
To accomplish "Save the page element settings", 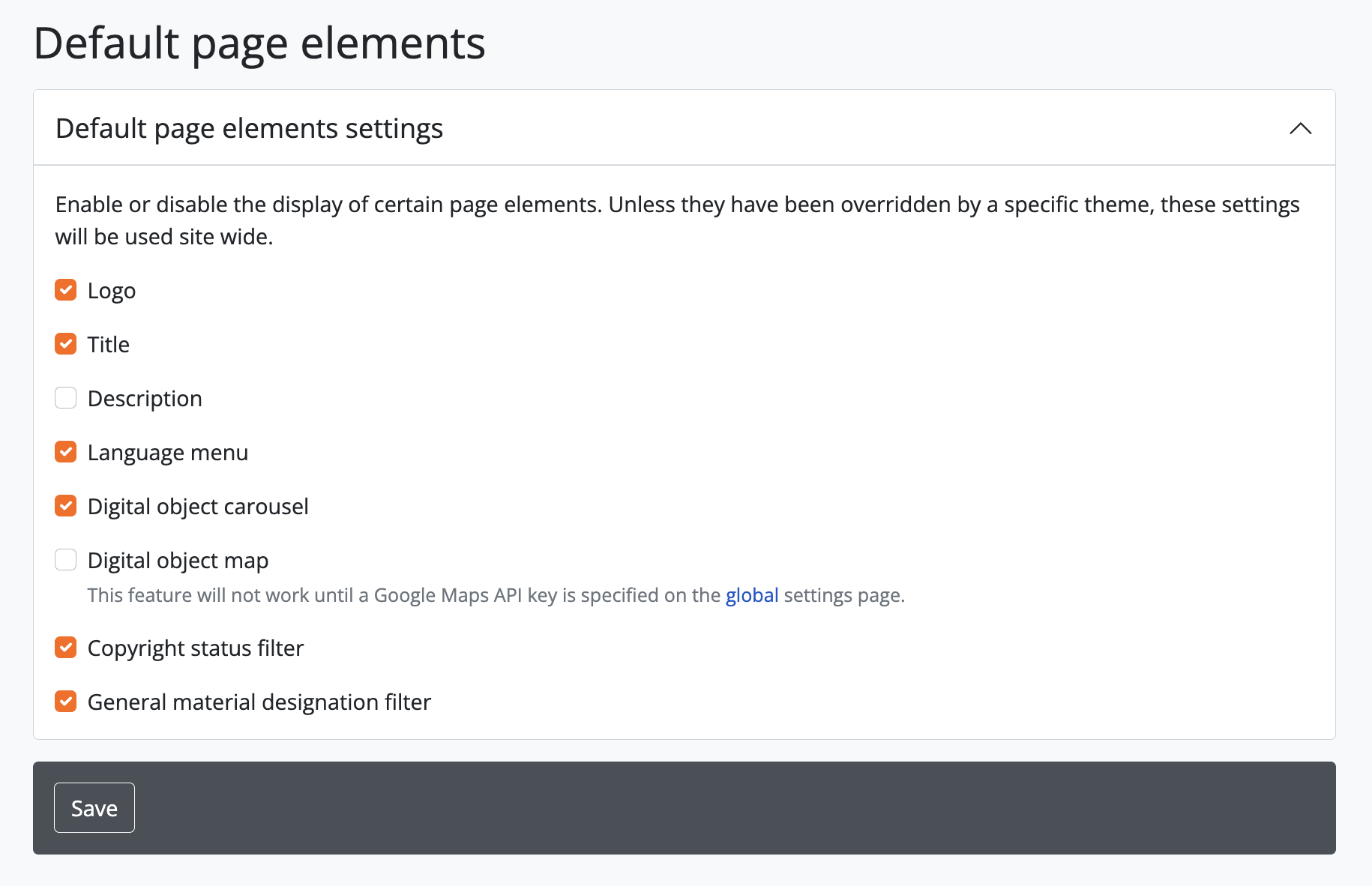I will coord(94,808).
